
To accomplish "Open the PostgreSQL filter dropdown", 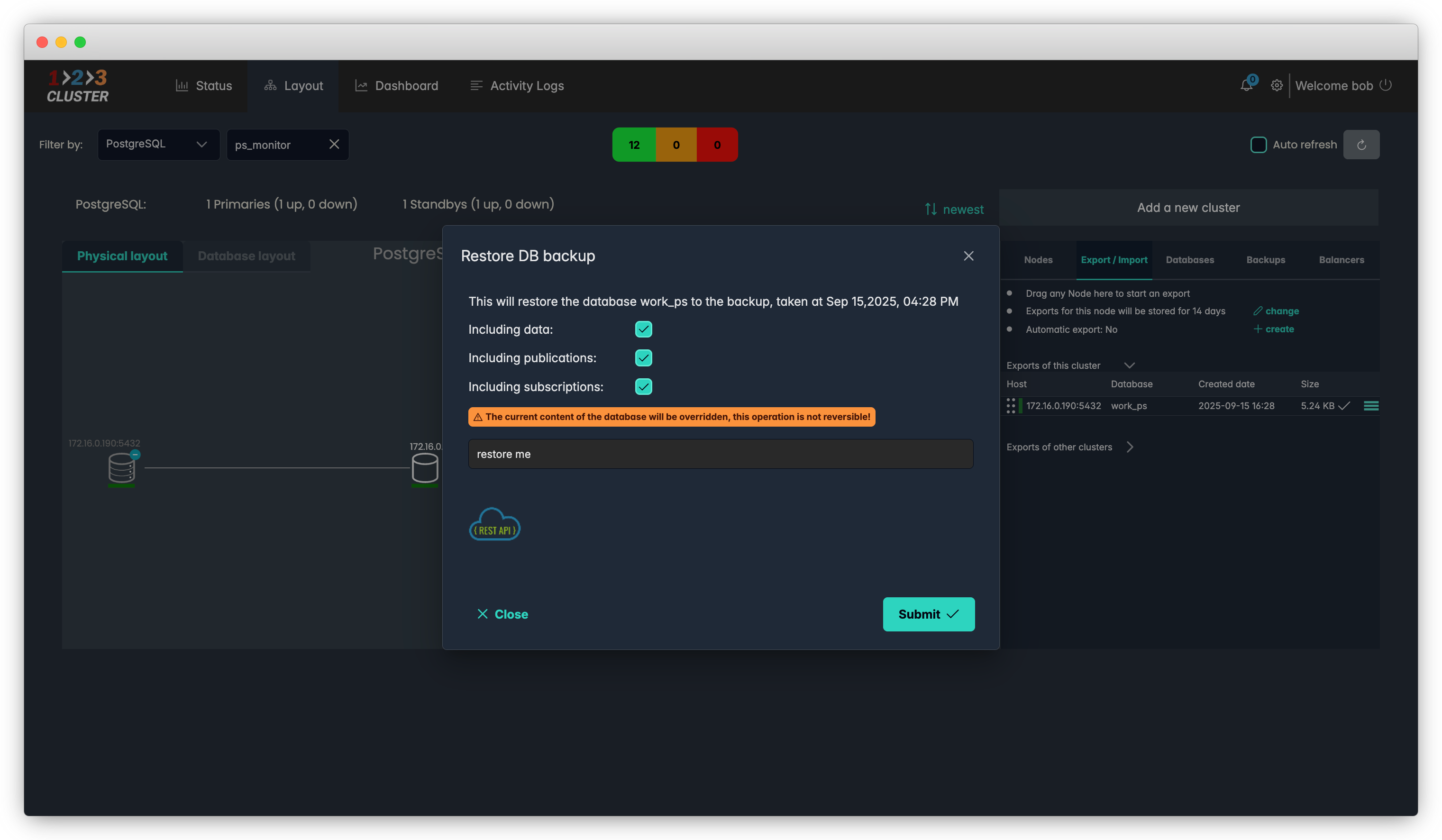I will (158, 144).
